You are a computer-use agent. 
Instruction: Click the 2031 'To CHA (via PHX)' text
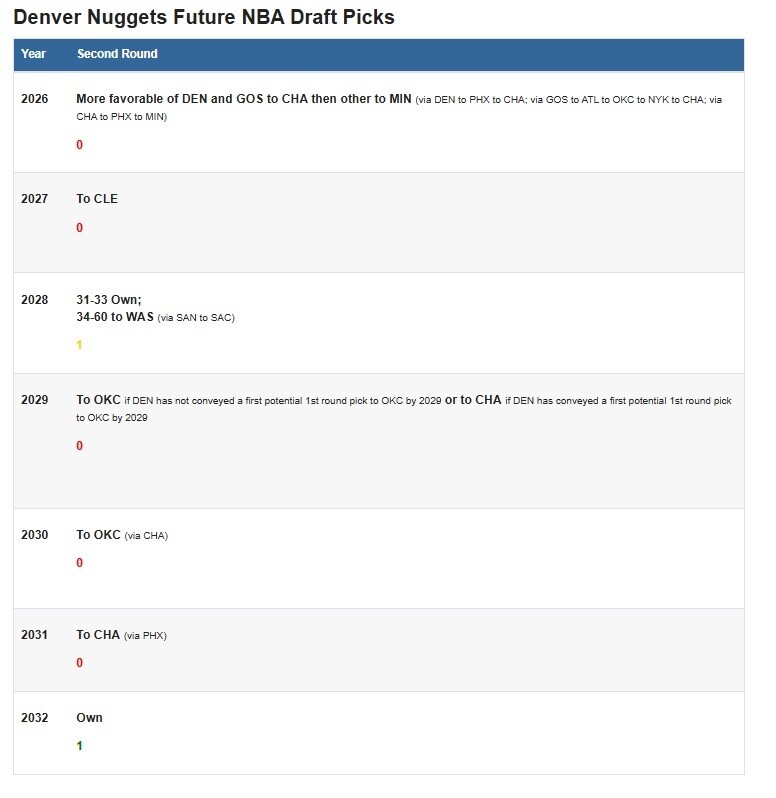[x=122, y=635]
